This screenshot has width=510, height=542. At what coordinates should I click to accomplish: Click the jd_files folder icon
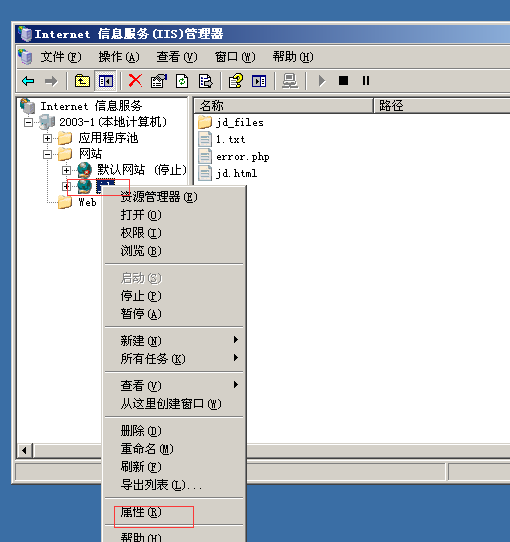tap(205, 122)
